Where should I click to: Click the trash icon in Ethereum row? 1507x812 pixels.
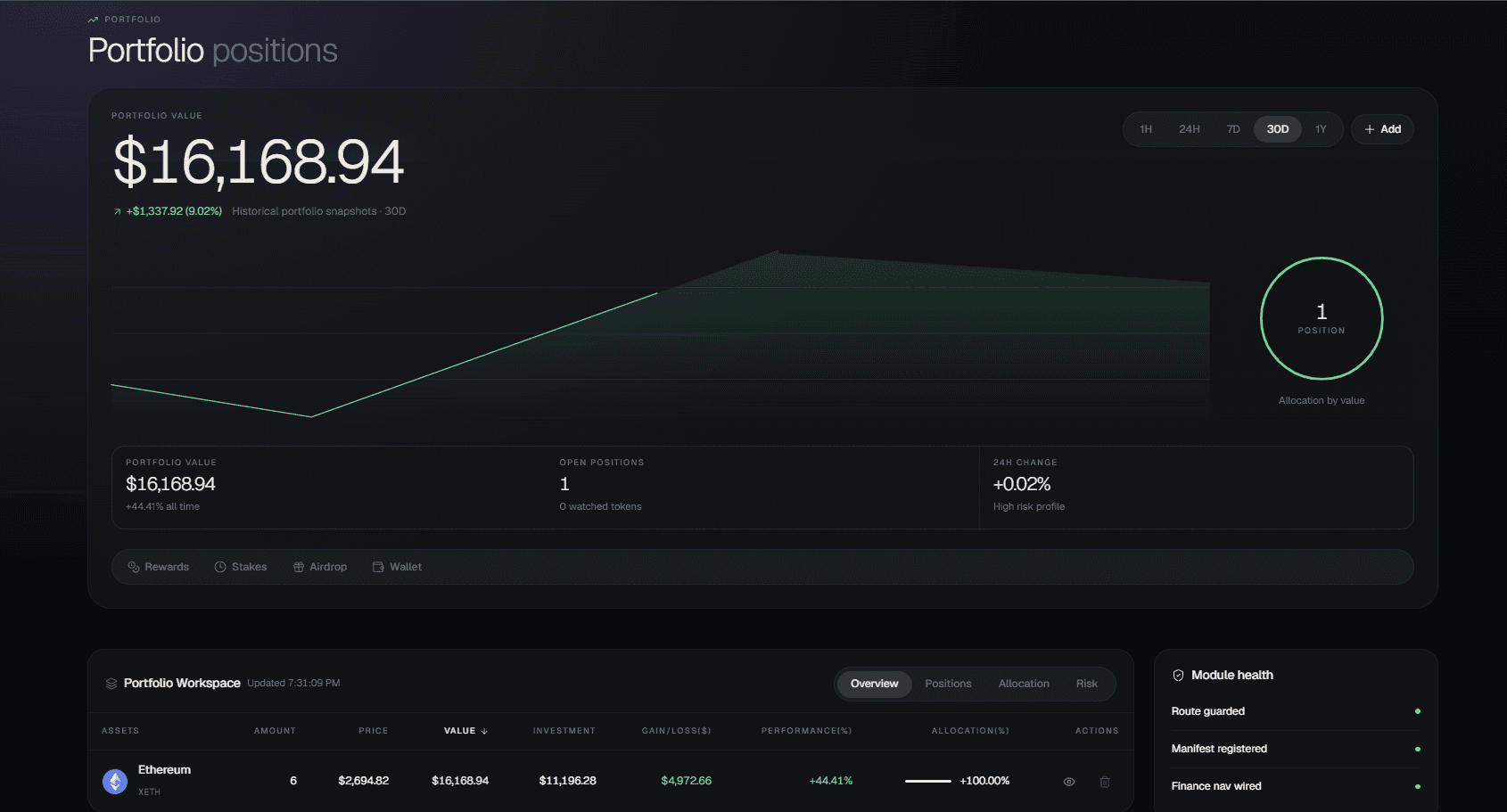tap(1105, 782)
